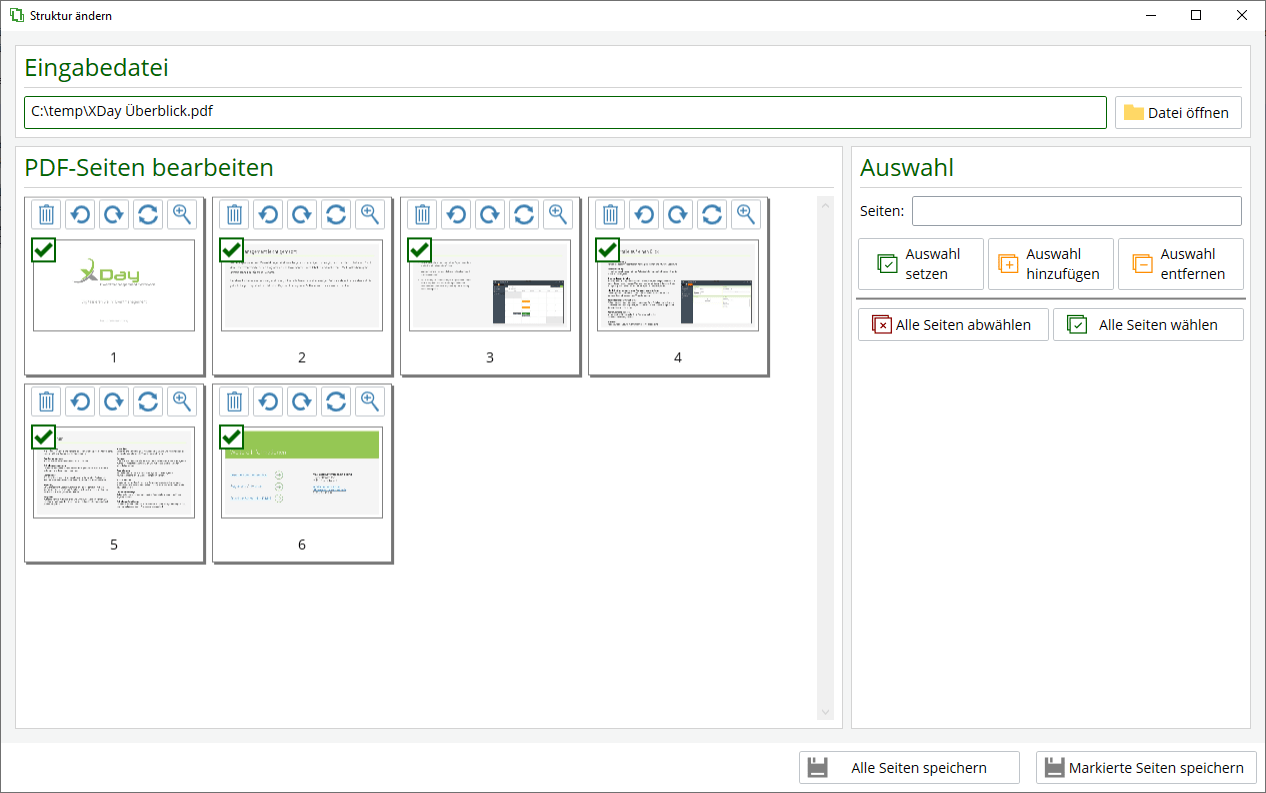
Task: Focus the Seiten input field
Action: coord(1076,211)
